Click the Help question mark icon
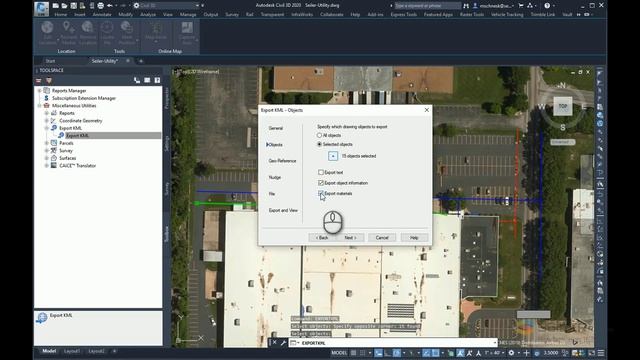Viewport: 640px width, 360px height. pos(547,6)
